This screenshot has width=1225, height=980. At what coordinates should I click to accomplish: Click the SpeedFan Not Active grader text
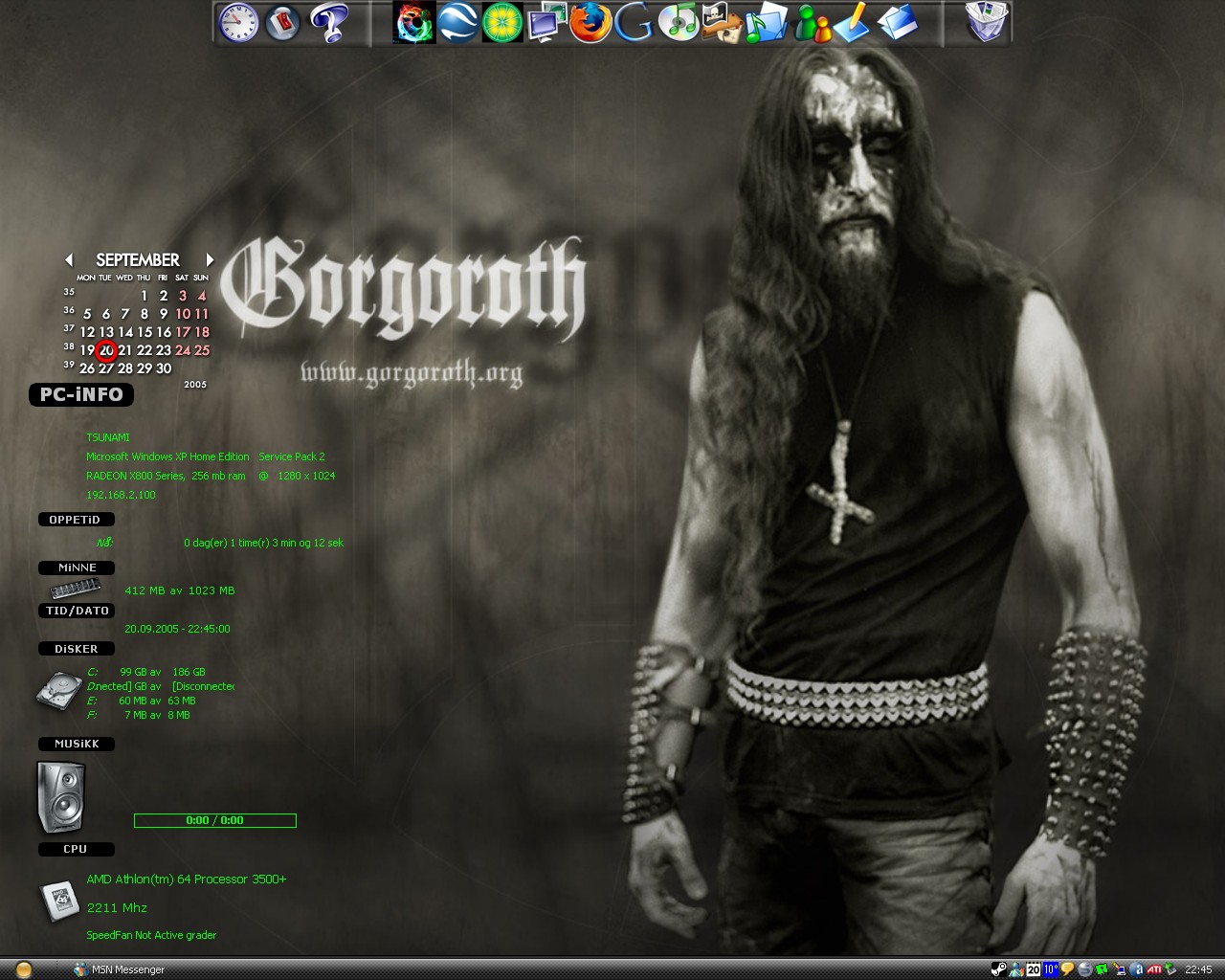pyautogui.click(x=151, y=935)
